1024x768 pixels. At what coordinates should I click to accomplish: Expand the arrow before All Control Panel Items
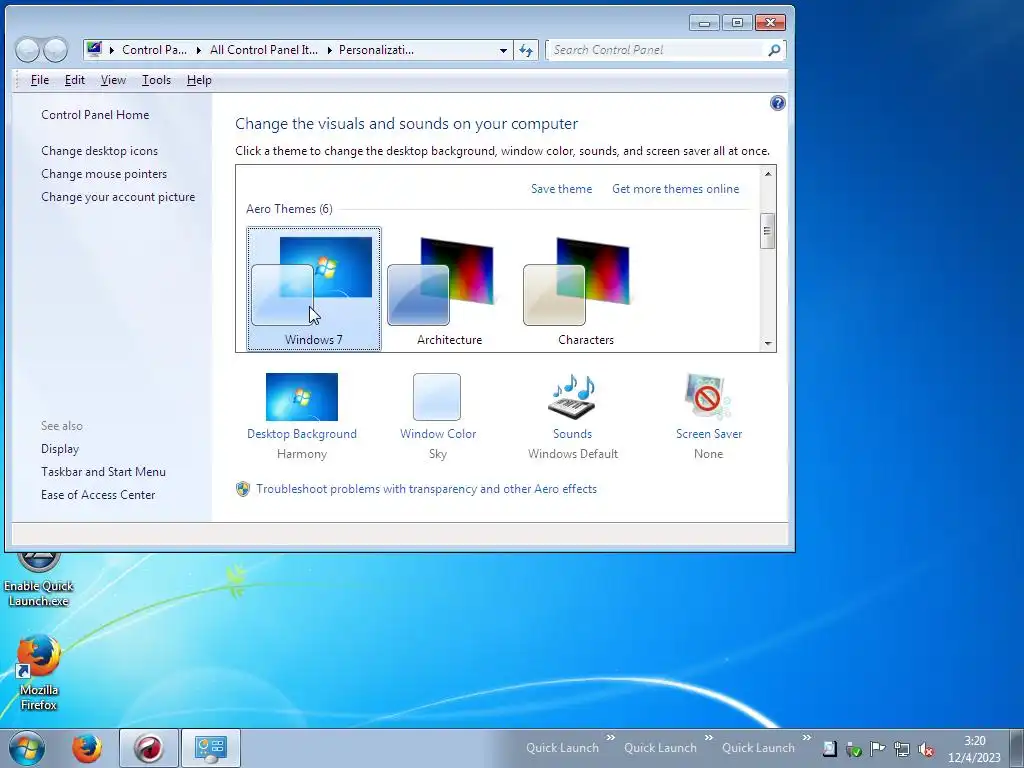pyautogui.click(x=199, y=50)
